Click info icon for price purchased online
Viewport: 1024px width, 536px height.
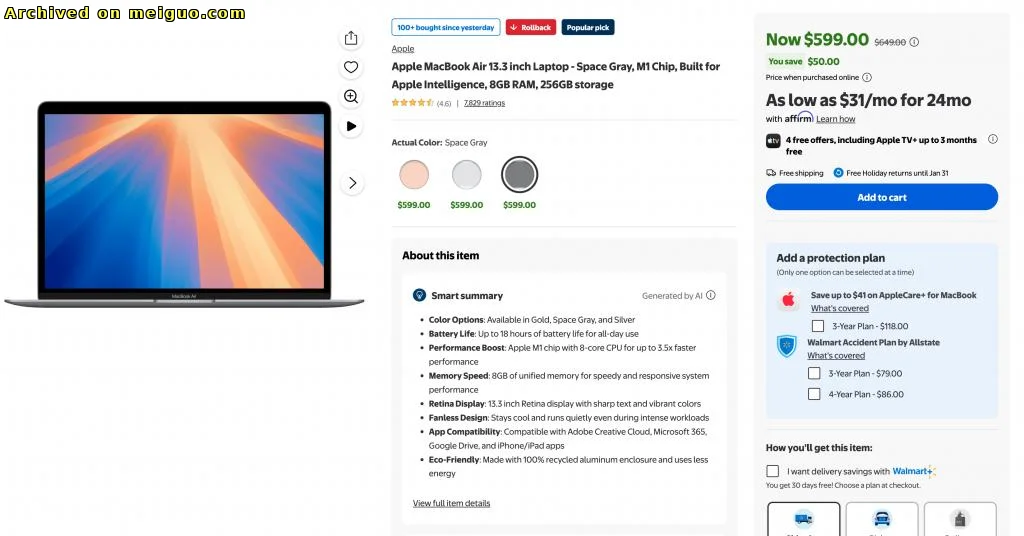pos(867,77)
